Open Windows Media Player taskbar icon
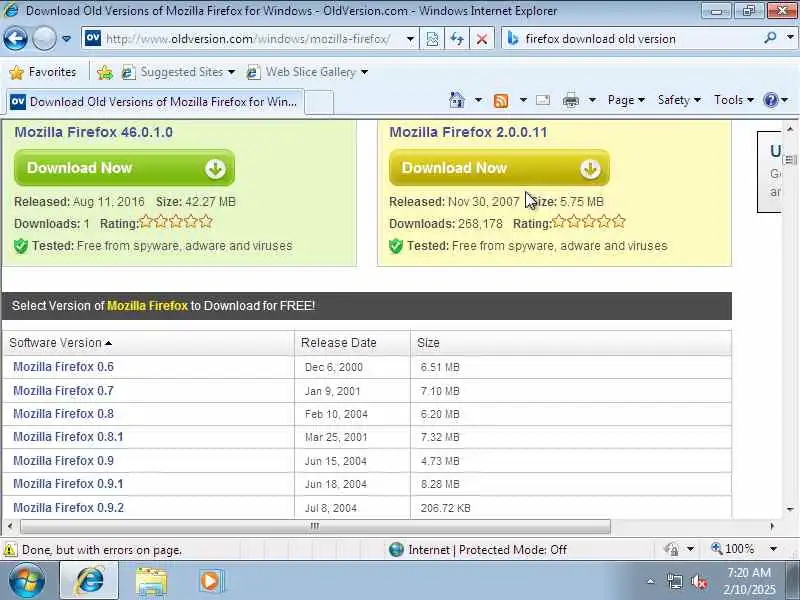The height and width of the screenshot is (600, 800). click(x=210, y=581)
